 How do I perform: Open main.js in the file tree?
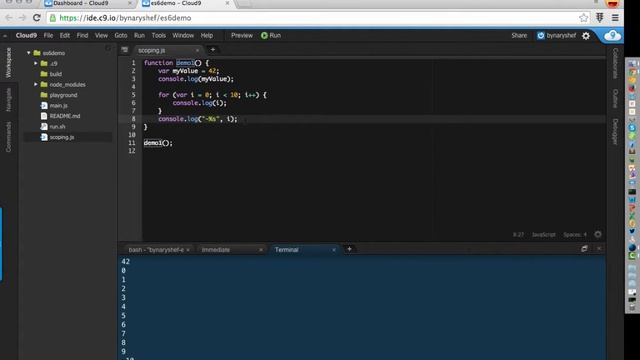58,106
